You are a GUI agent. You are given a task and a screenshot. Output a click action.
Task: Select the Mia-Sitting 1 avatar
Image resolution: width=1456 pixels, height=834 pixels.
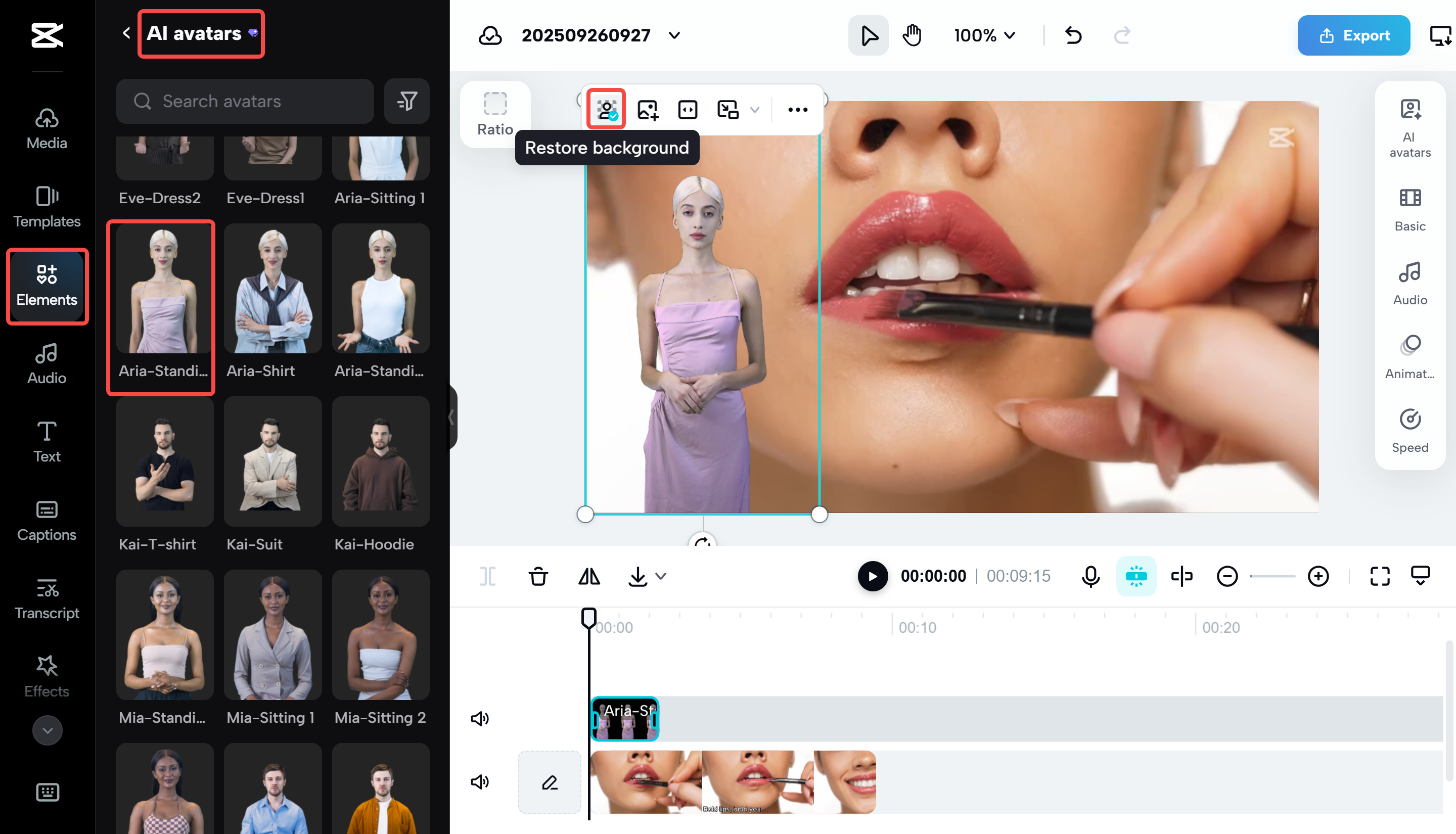point(272,648)
